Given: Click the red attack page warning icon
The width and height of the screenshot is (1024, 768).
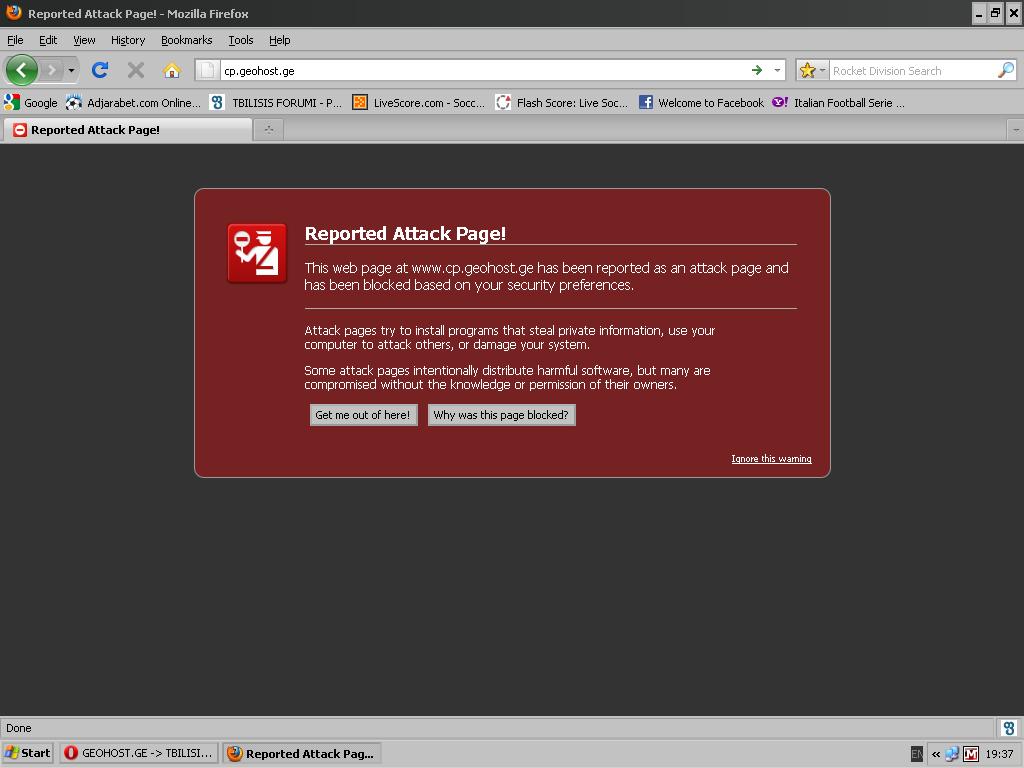Looking at the screenshot, I should click(x=257, y=253).
